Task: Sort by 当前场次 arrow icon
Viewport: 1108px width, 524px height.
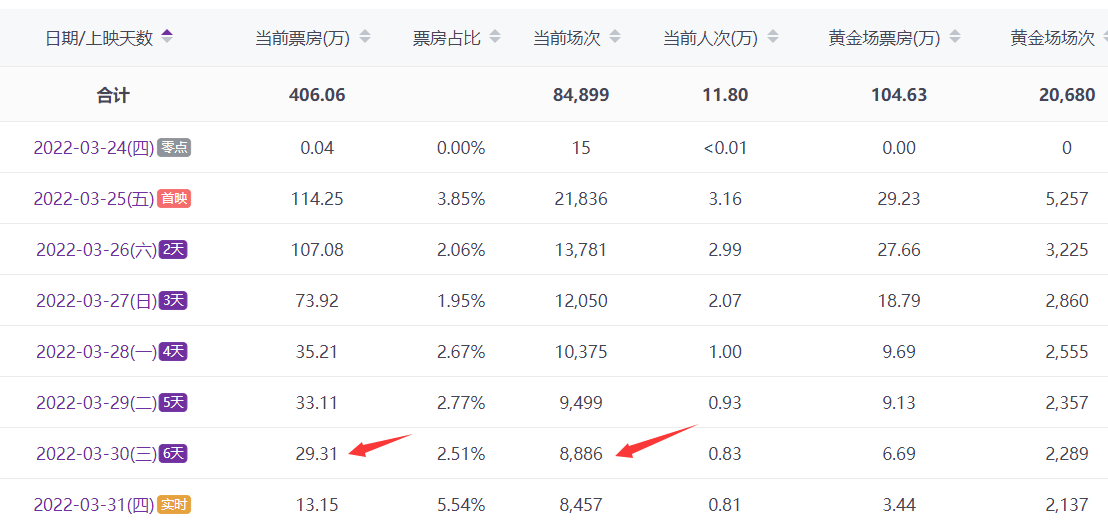Action: click(x=615, y=37)
